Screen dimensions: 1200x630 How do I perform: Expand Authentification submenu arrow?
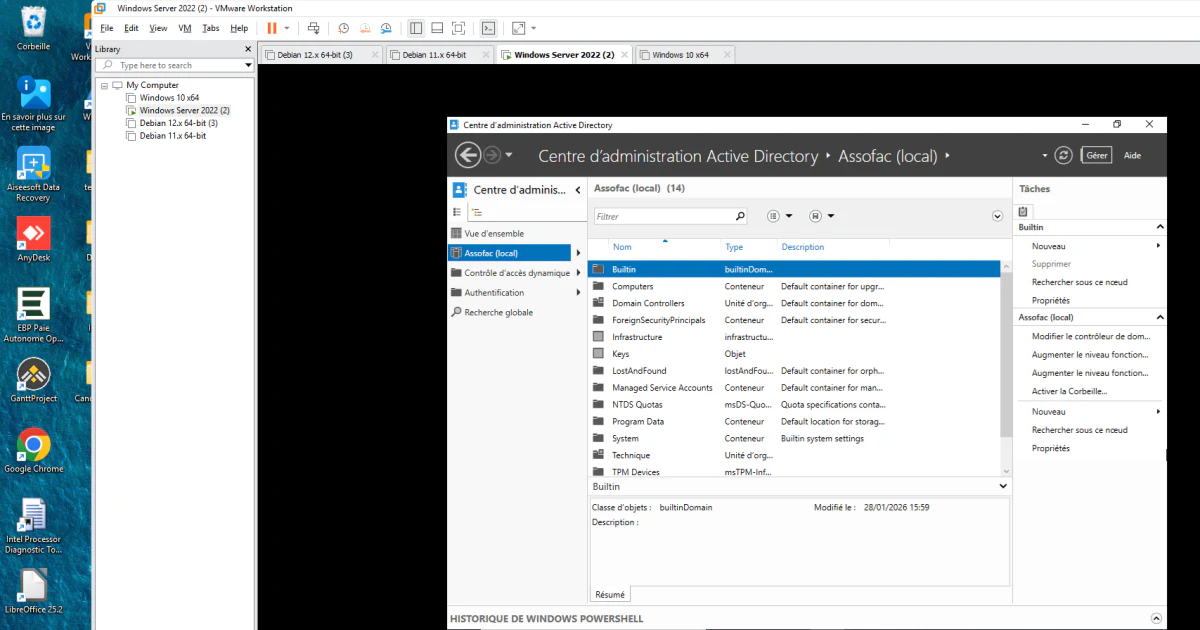tap(579, 293)
